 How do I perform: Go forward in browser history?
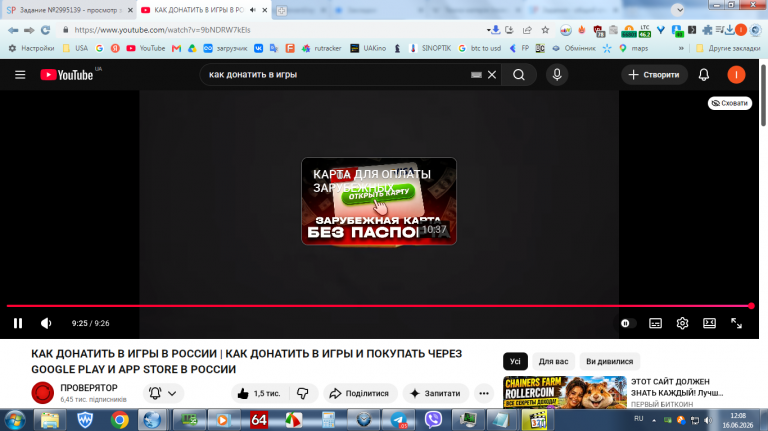tap(29, 30)
